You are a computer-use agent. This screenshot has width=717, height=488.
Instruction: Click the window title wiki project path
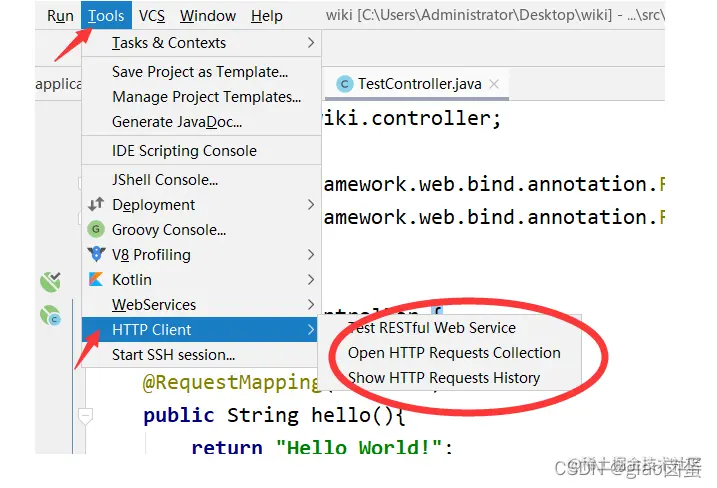pos(495,16)
